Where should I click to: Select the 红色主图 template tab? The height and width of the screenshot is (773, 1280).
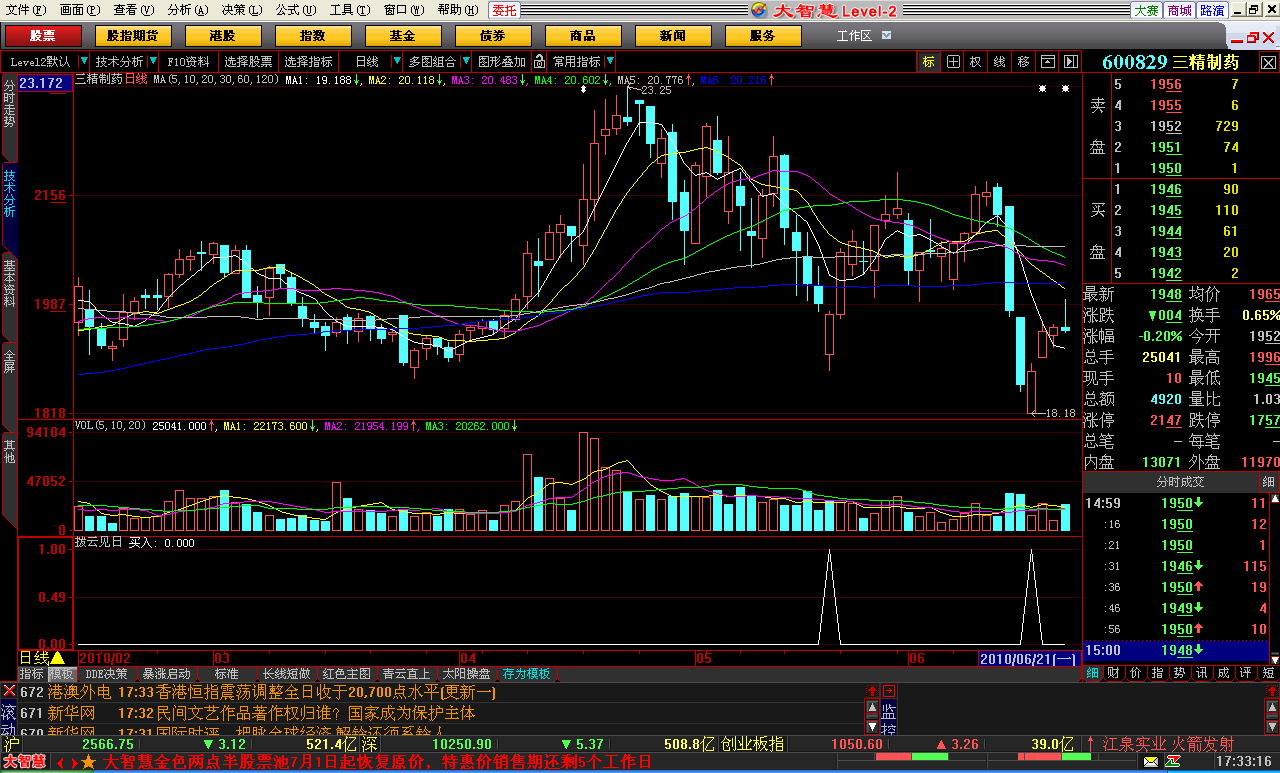tap(346, 674)
